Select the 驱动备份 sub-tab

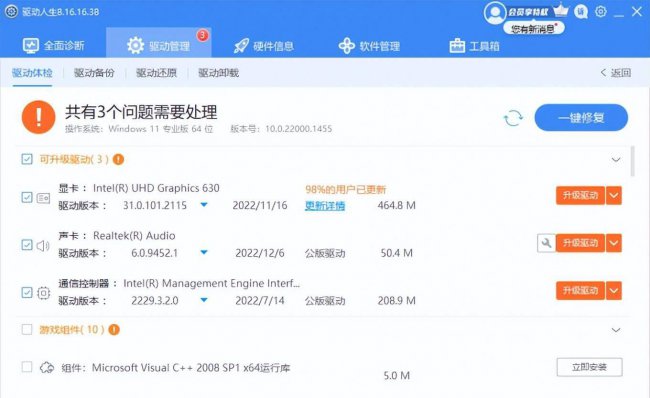pos(94,73)
